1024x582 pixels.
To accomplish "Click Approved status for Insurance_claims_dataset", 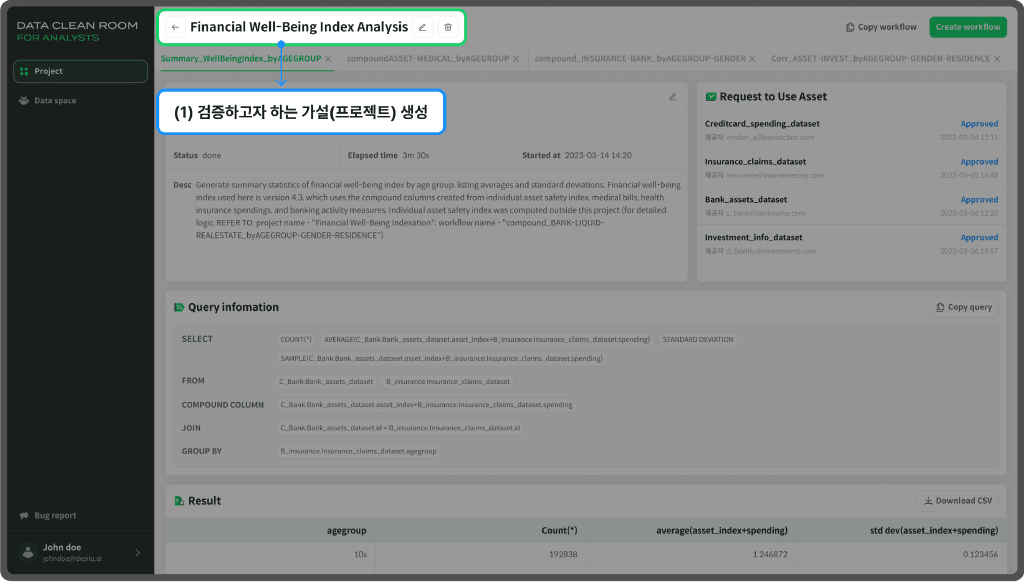I will 979,162.
